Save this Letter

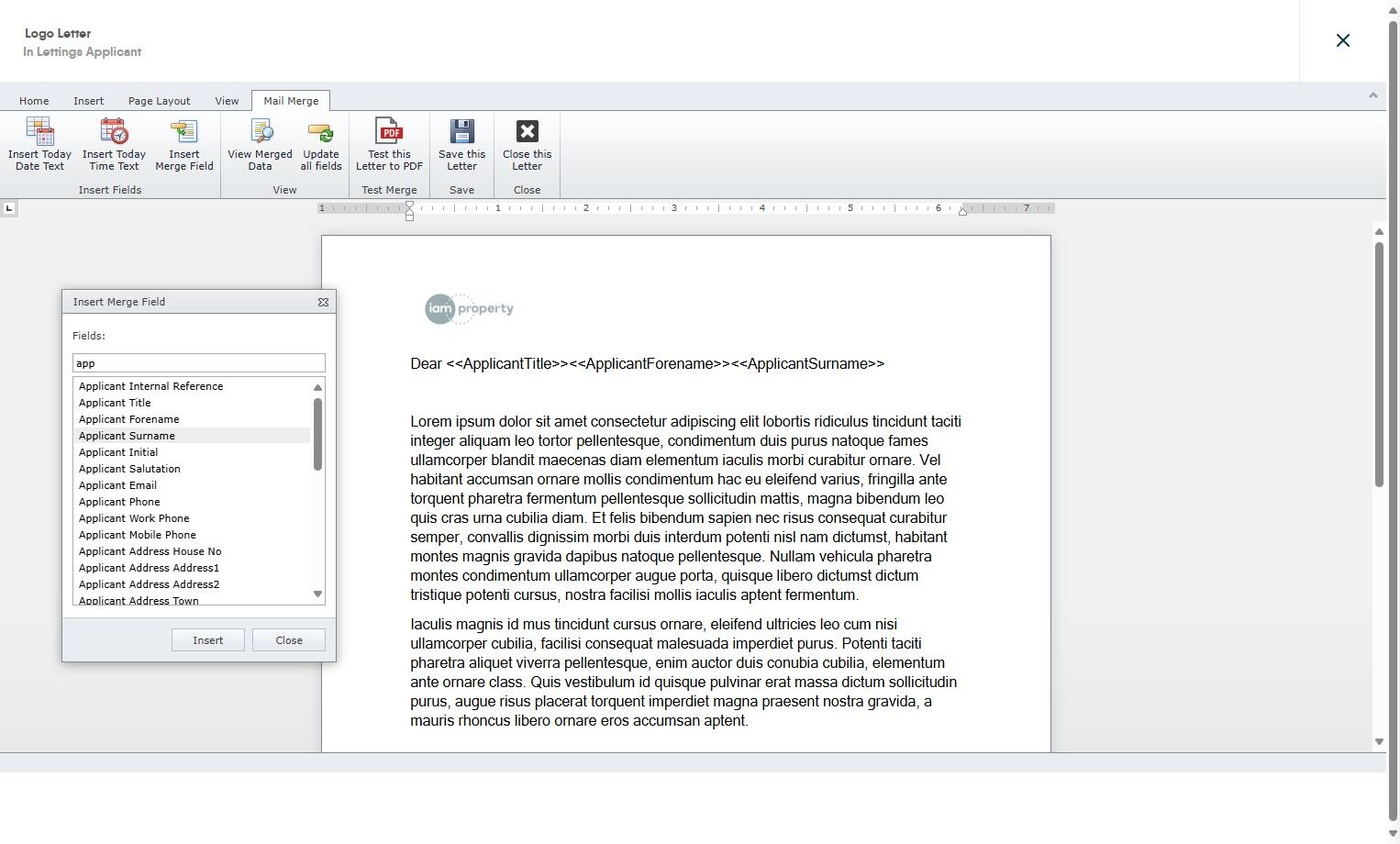(x=462, y=144)
